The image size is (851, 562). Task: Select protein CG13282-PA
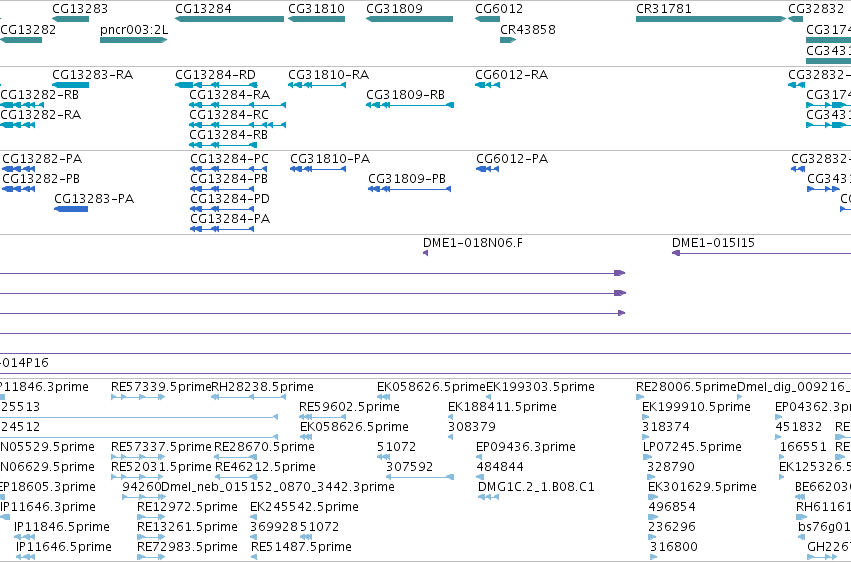(18, 169)
